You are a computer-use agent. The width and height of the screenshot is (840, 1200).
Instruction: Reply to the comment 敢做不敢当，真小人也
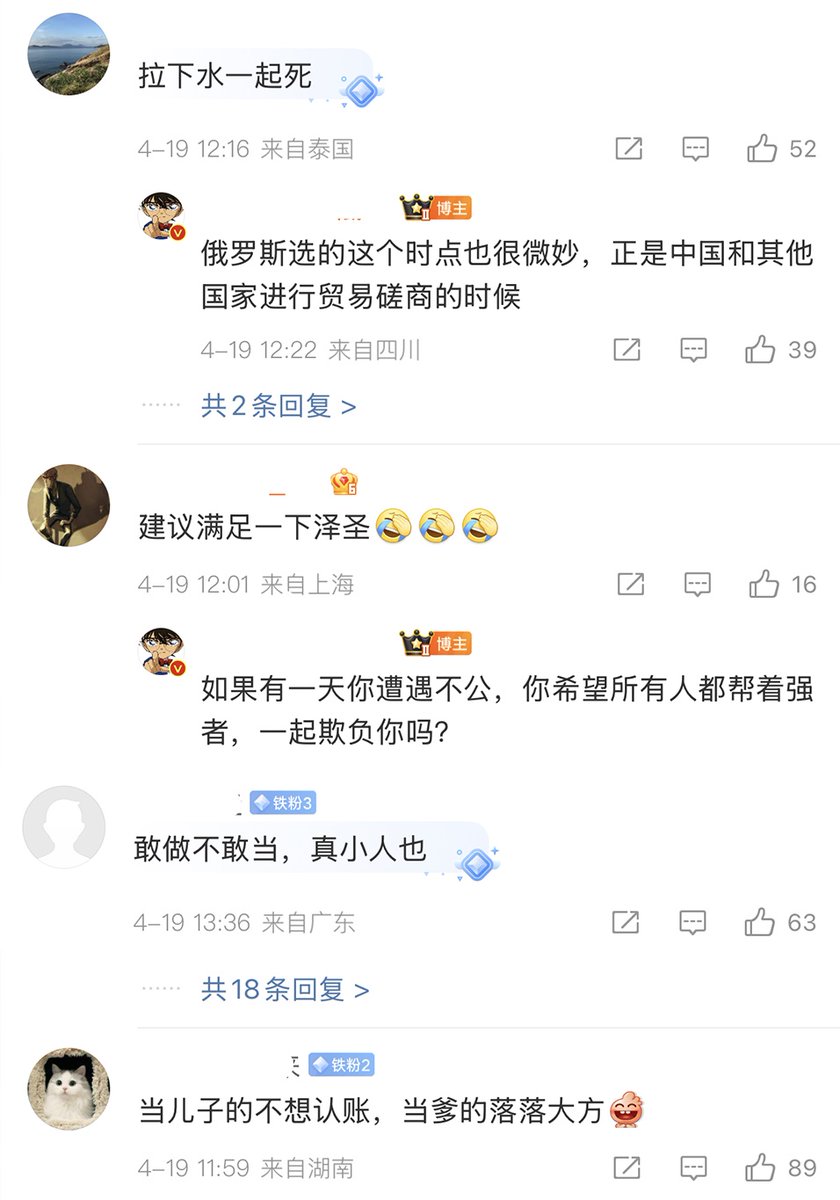693,922
